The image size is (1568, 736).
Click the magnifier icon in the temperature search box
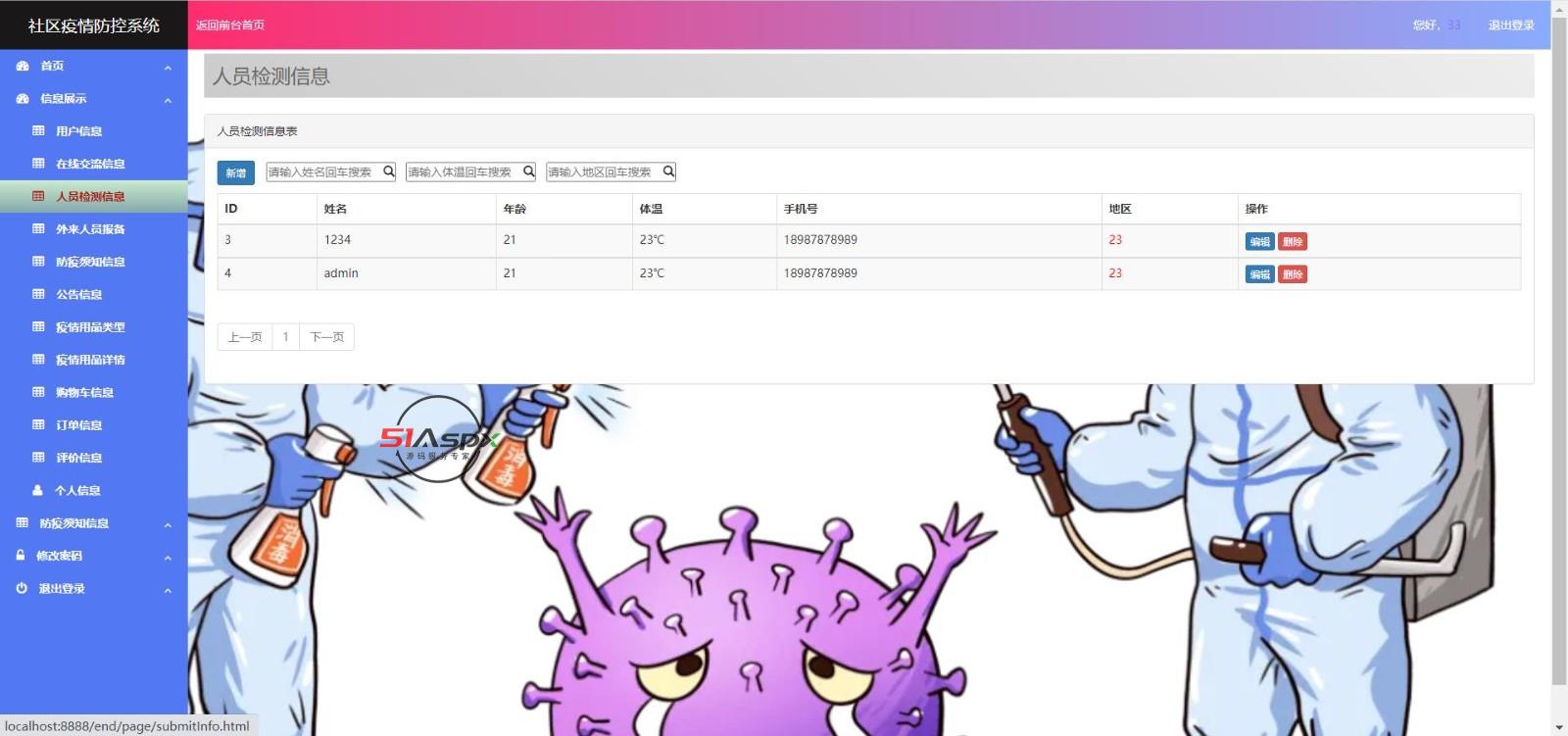pos(528,172)
